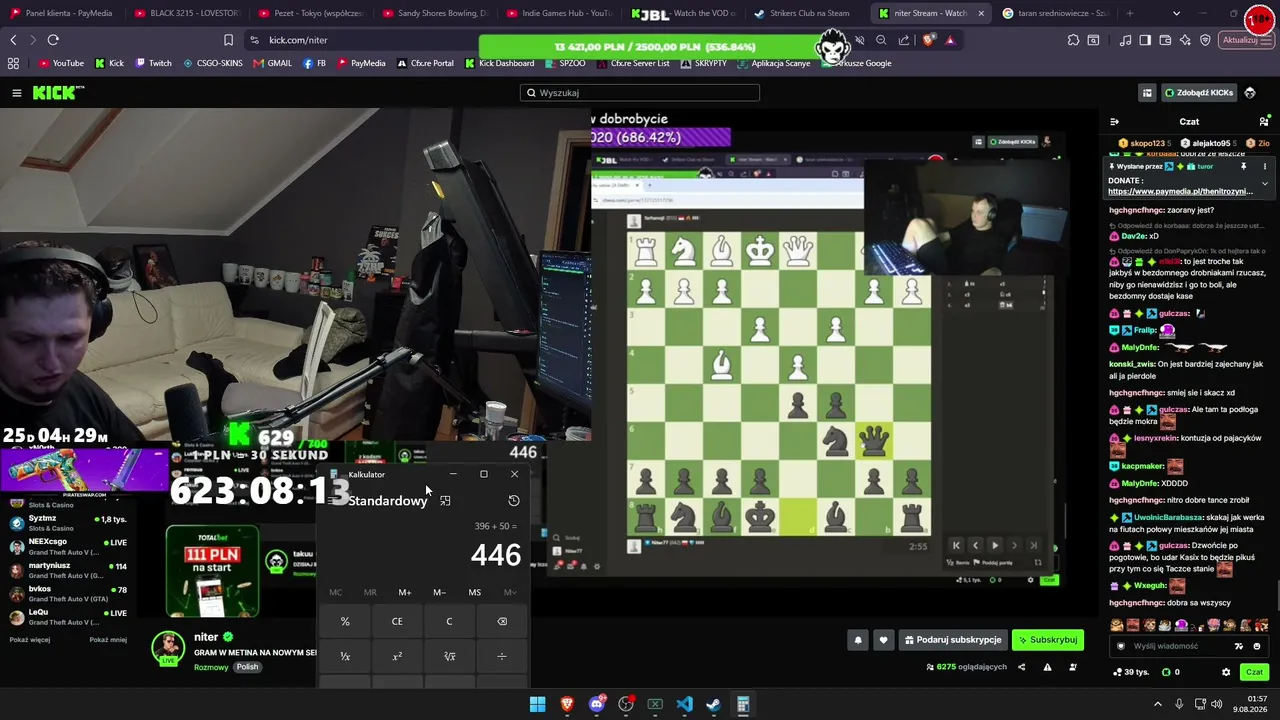Open the paymedia donate link in chat
This screenshot has width=1280, height=720.
click(x=1180, y=191)
